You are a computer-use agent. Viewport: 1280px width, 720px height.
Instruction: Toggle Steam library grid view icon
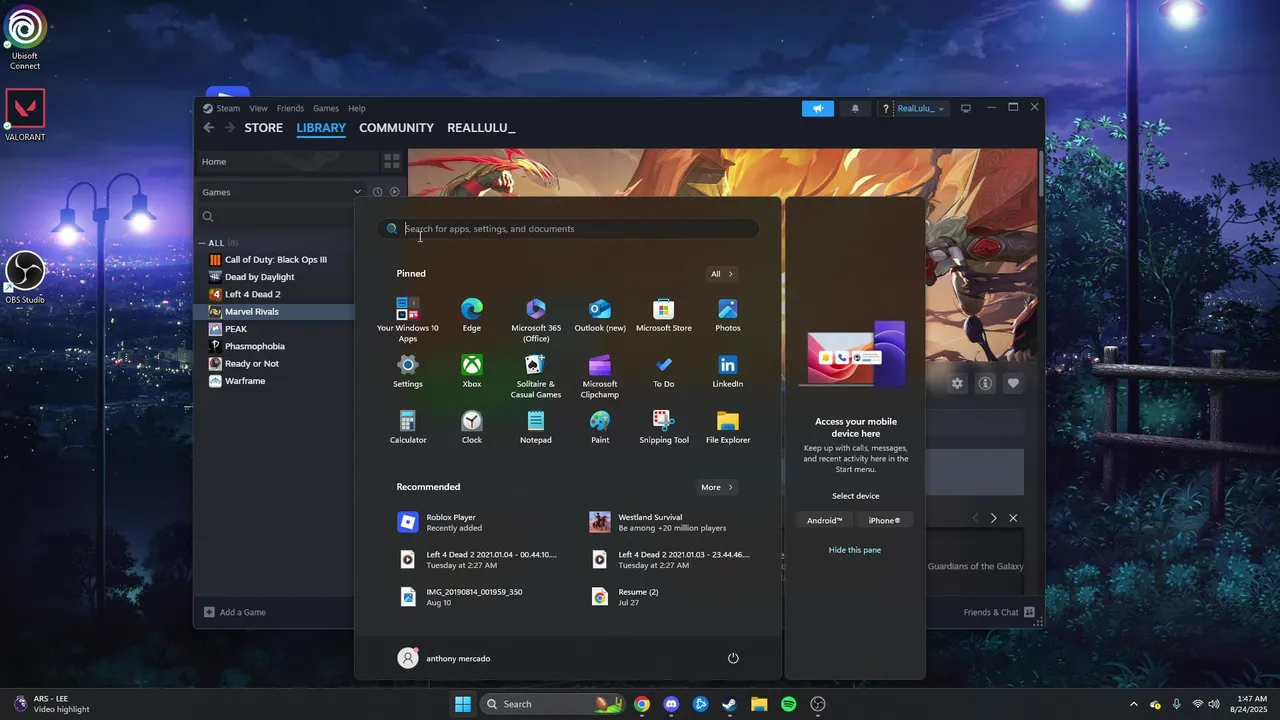click(x=392, y=161)
